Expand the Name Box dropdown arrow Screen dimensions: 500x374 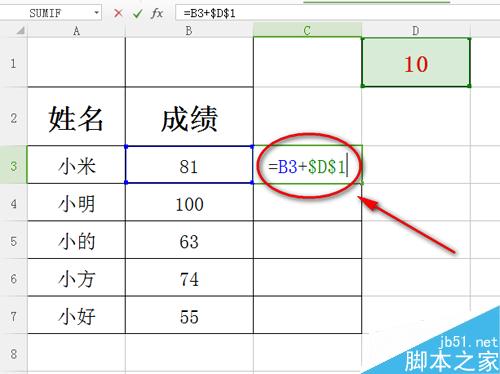point(96,13)
